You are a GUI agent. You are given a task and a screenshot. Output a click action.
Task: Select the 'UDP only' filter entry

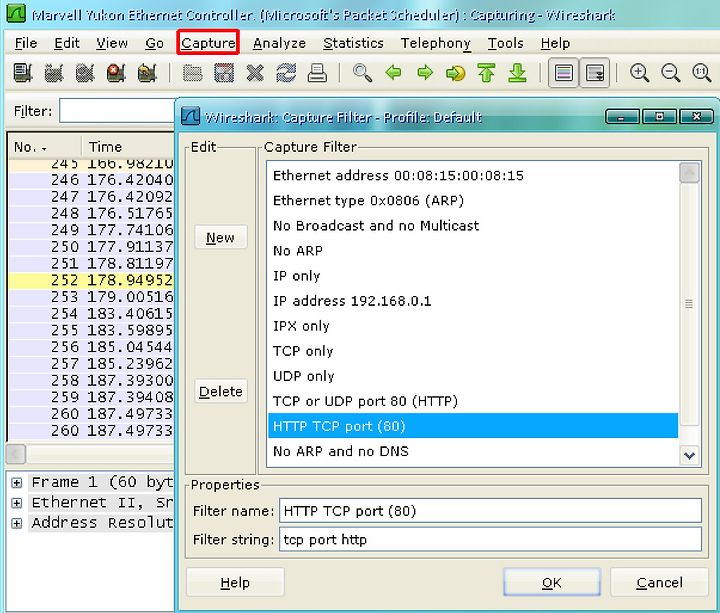[473, 376]
